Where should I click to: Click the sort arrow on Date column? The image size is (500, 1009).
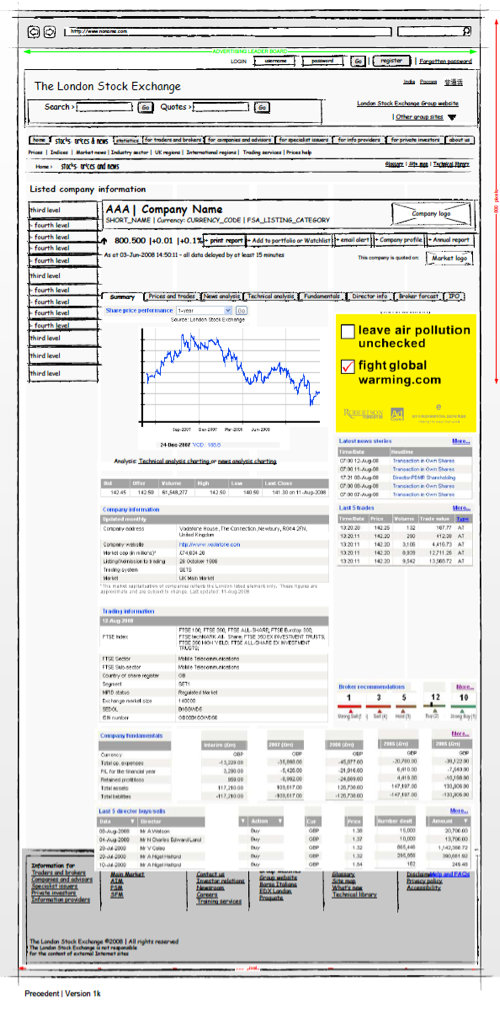[x=133, y=821]
